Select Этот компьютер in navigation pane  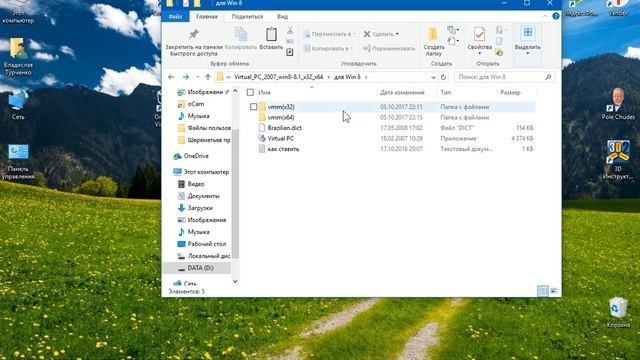(x=206, y=172)
